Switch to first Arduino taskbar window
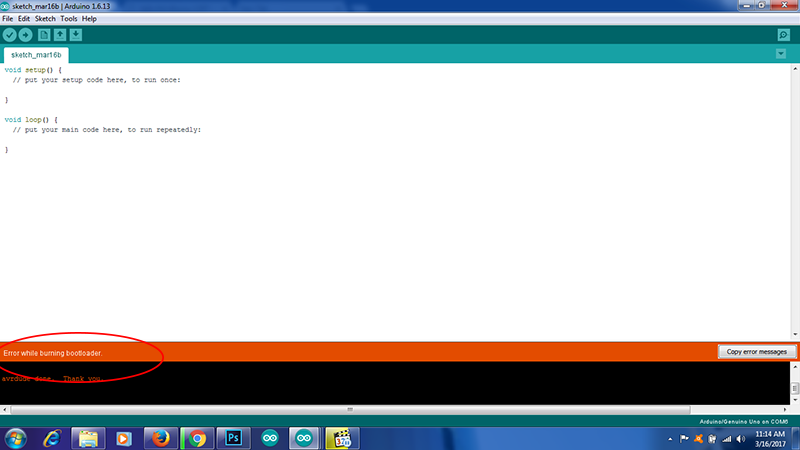This screenshot has height=450, width=800. pos(270,439)
